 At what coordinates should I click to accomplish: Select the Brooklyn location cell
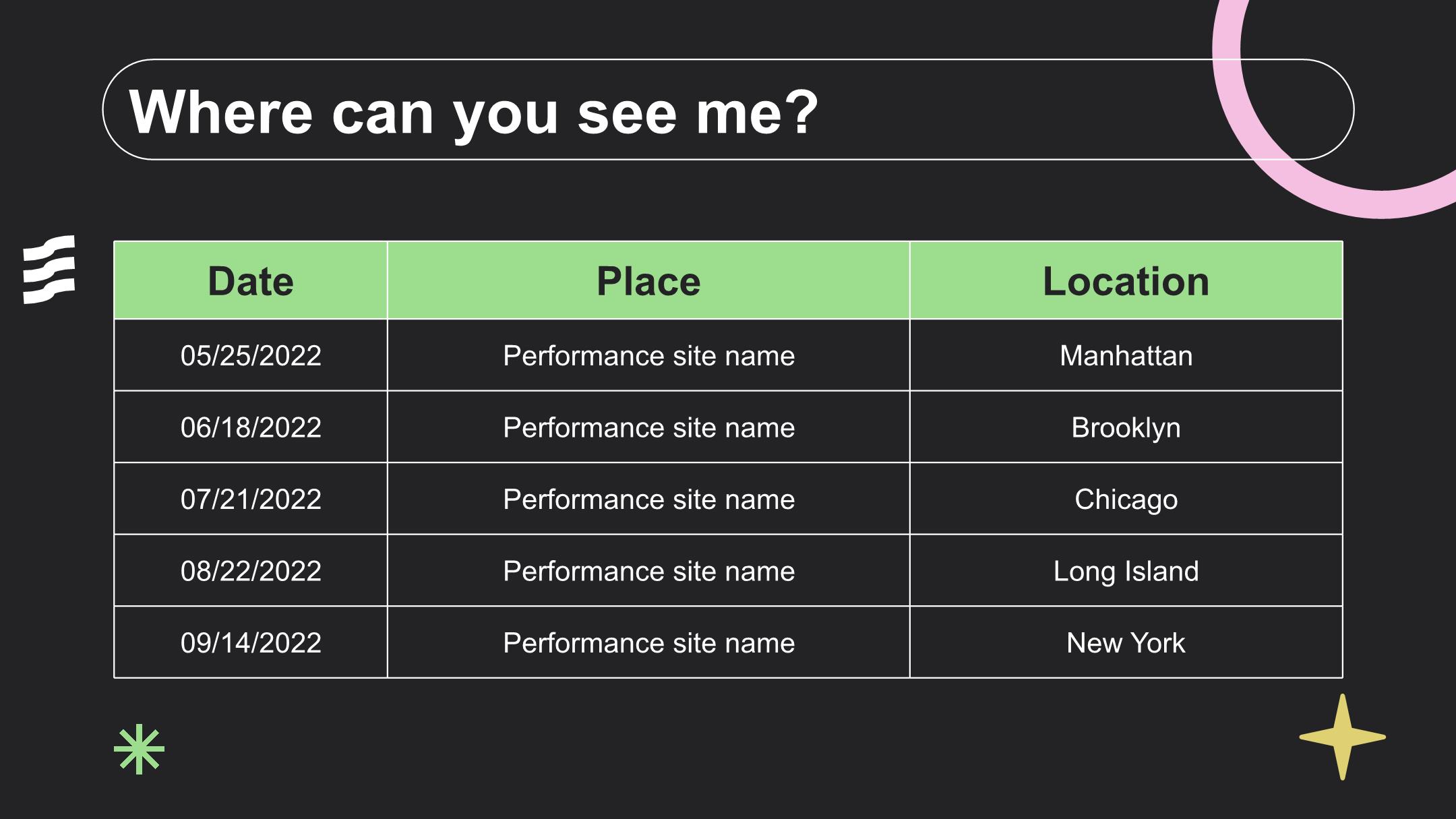click(1126, 427)
